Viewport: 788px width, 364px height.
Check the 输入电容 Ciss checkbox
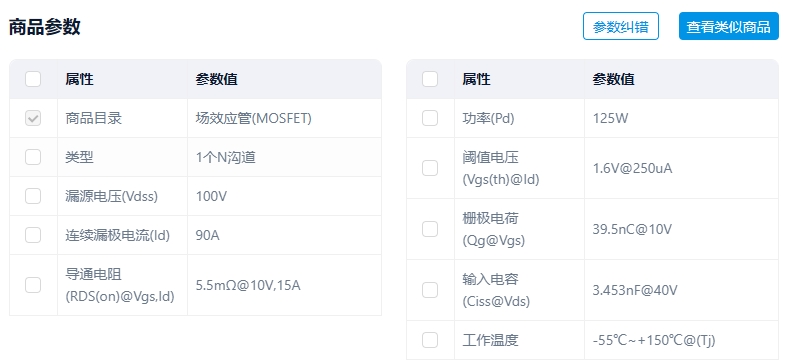[x=430, y=290]
